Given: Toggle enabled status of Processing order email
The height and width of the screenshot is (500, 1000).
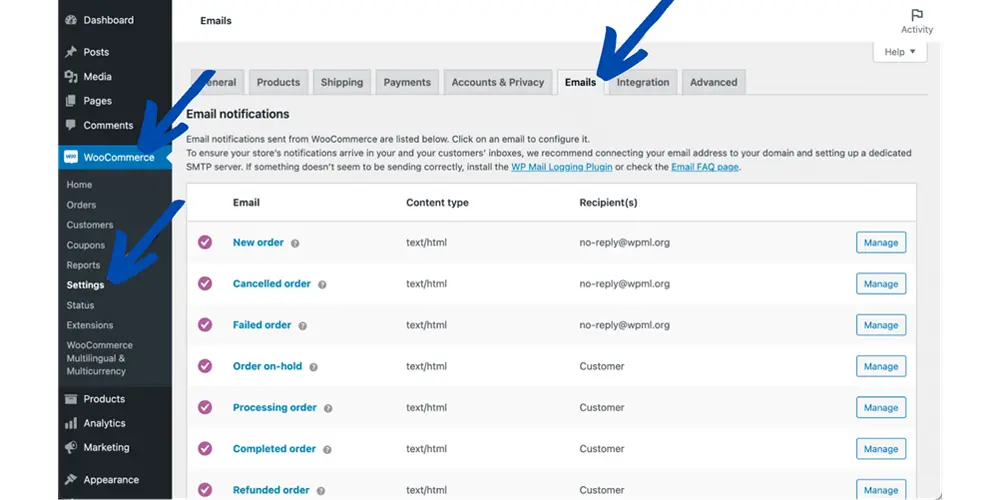Looking at the screenshot, I should [205, 408].
